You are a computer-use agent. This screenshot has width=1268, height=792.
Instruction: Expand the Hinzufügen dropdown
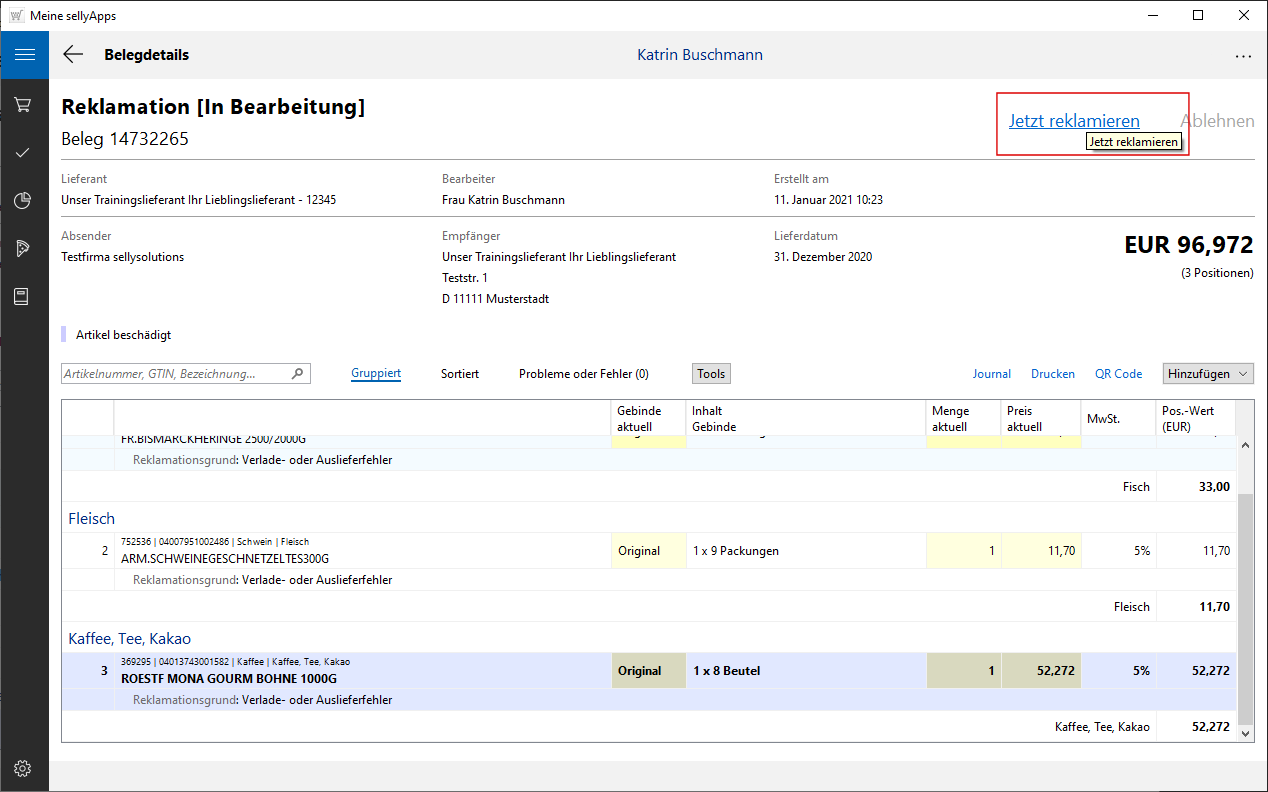click(x=1208, y=374)
